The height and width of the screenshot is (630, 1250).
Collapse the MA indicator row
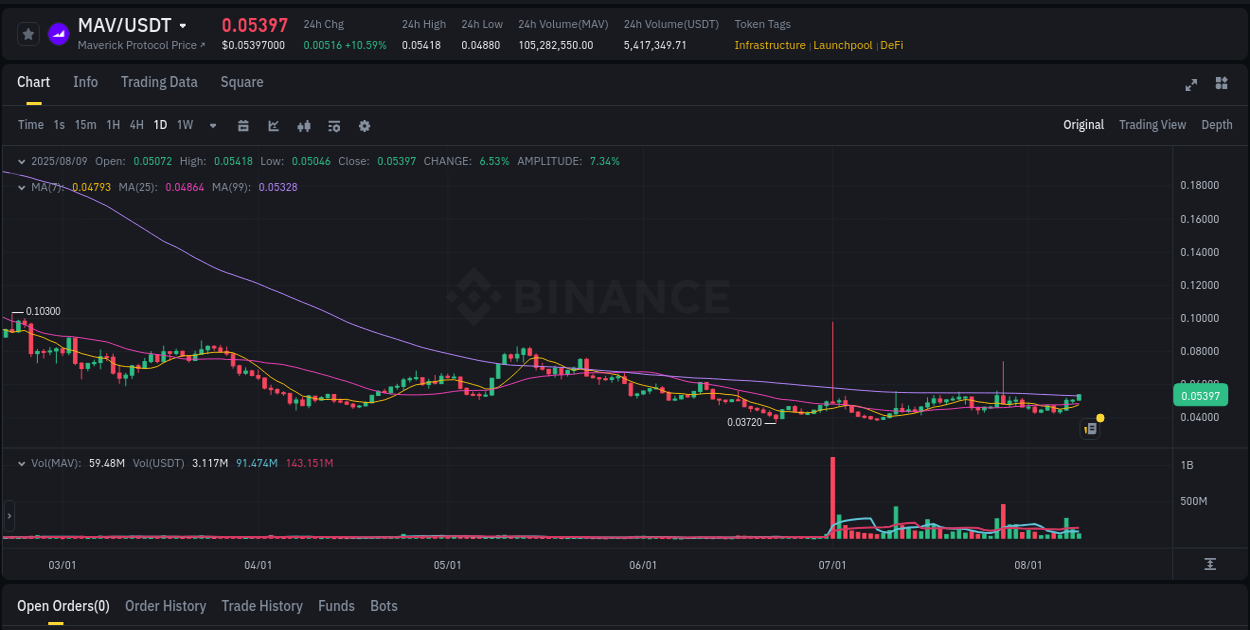pos(21,187)
